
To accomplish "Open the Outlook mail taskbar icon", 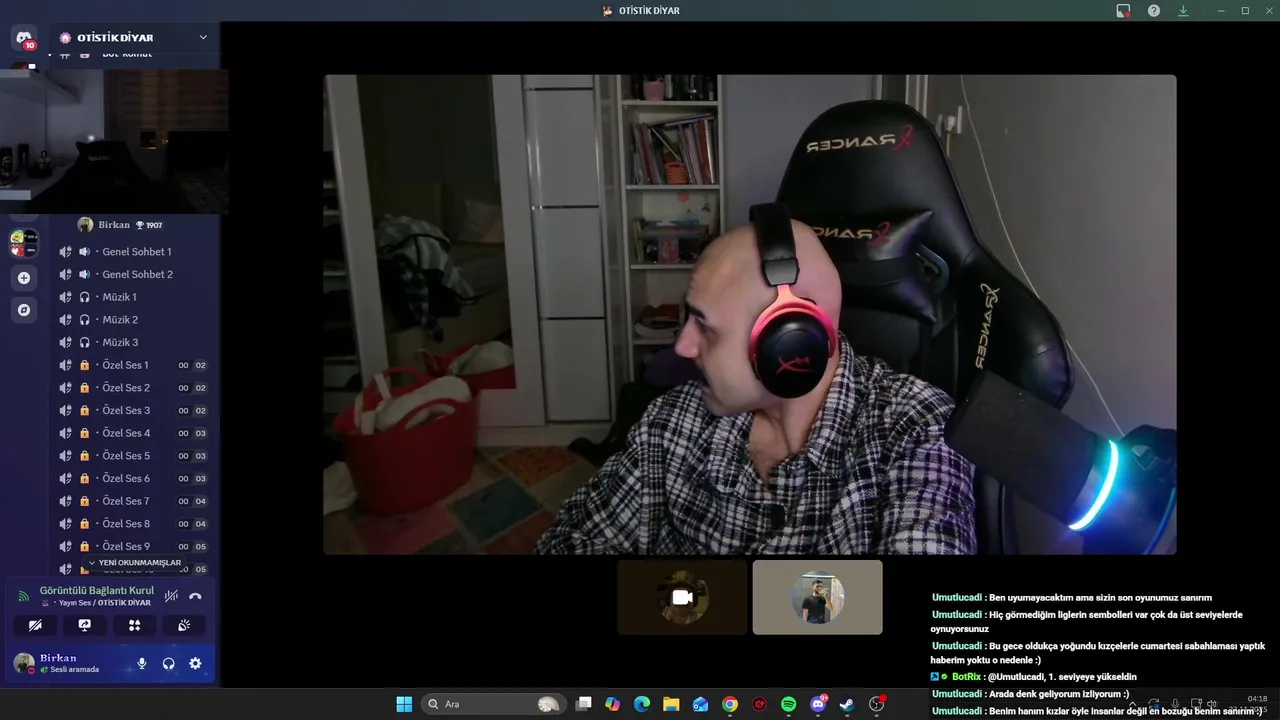I will tap(700, 704).
